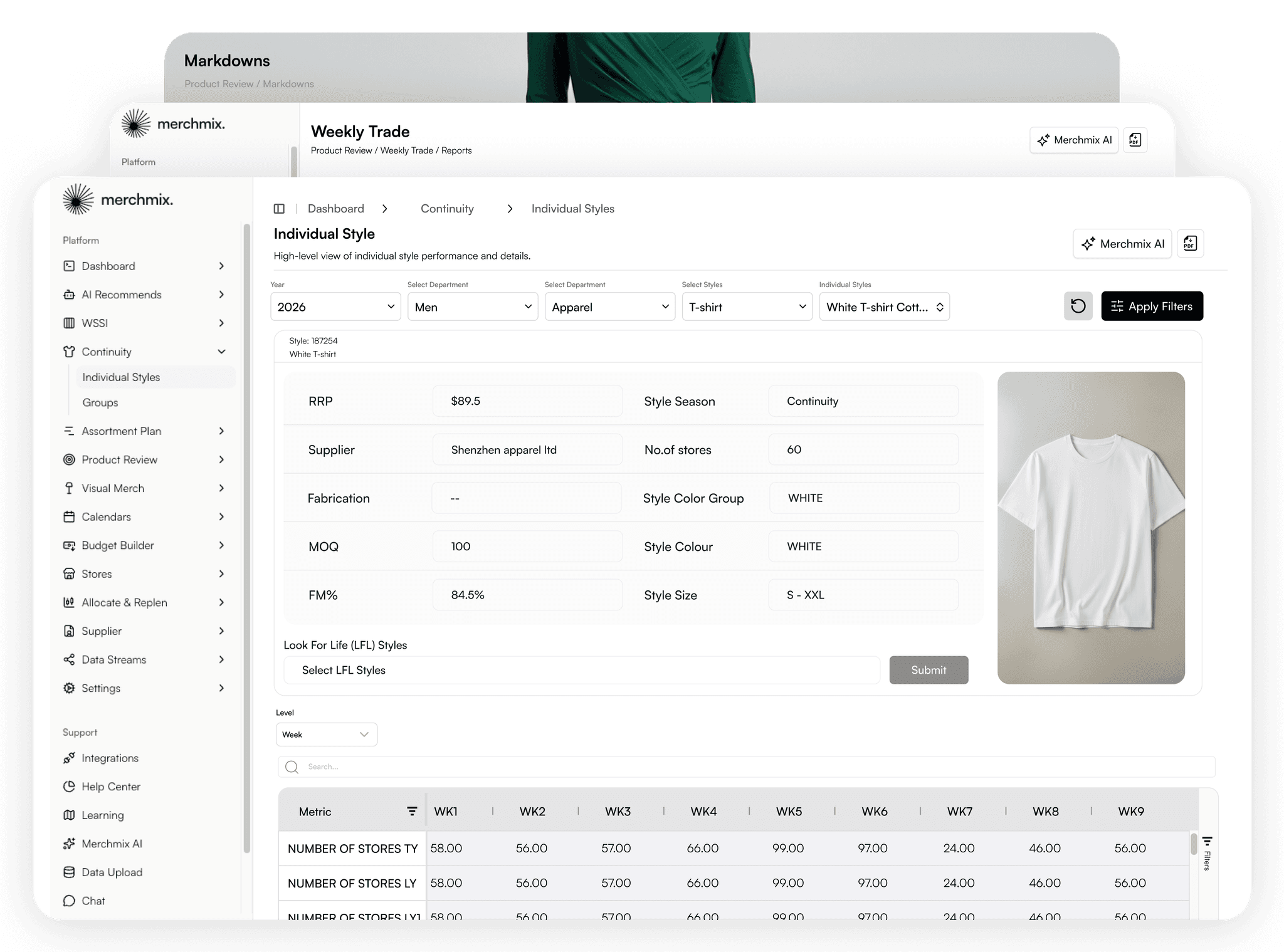Click the reset filters refresh icon
The width and height of the screenshot is (1284, 952).
click(1078, 306)
